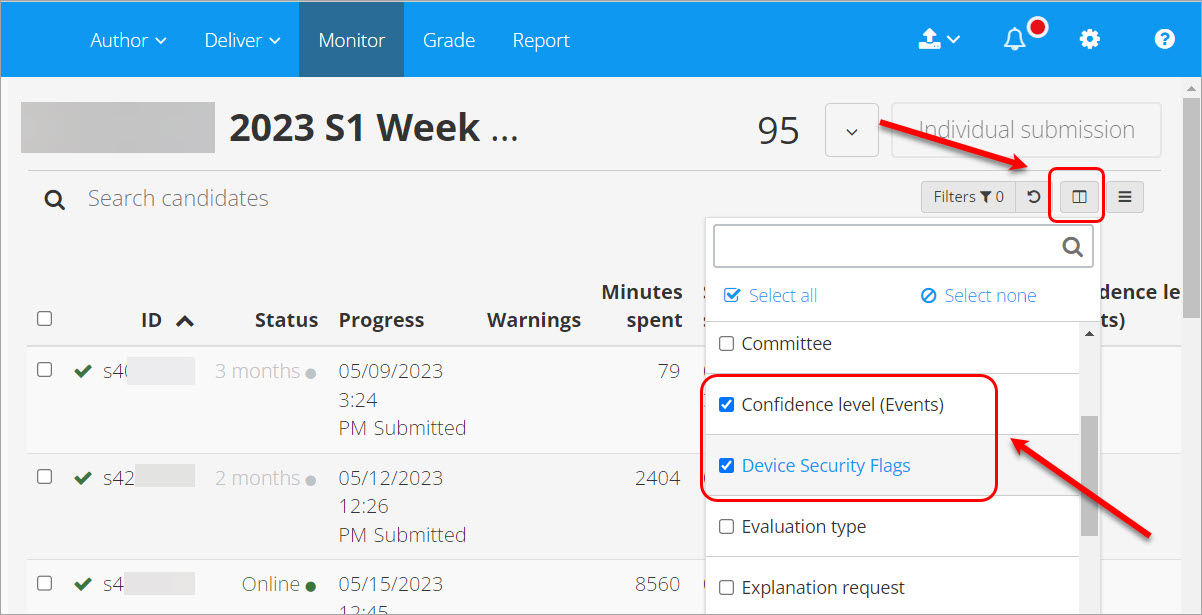Click the magnifier in column search box

click(x=1072, y=247)
